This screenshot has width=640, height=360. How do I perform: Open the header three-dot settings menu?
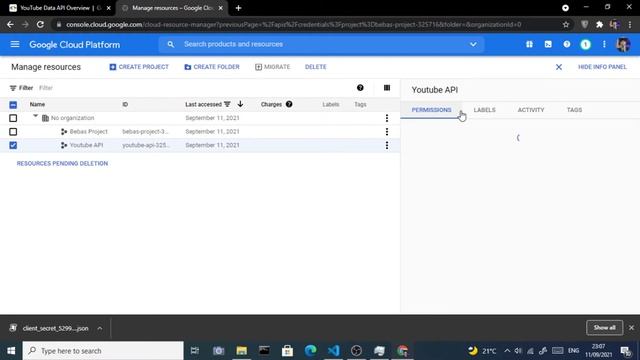604,44
